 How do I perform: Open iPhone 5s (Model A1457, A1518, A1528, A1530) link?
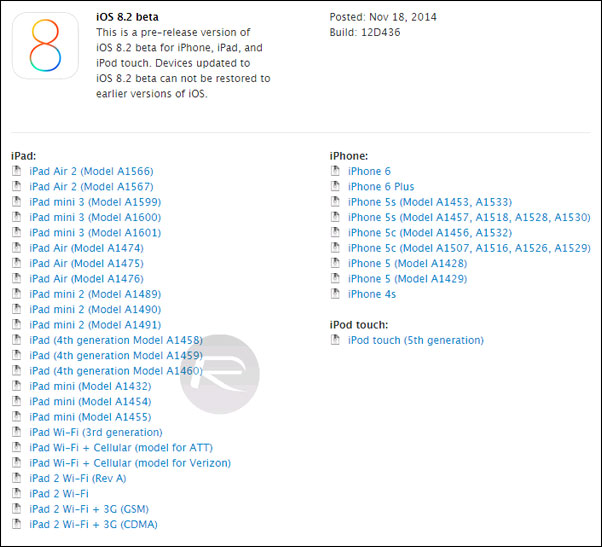pos(469,217)
